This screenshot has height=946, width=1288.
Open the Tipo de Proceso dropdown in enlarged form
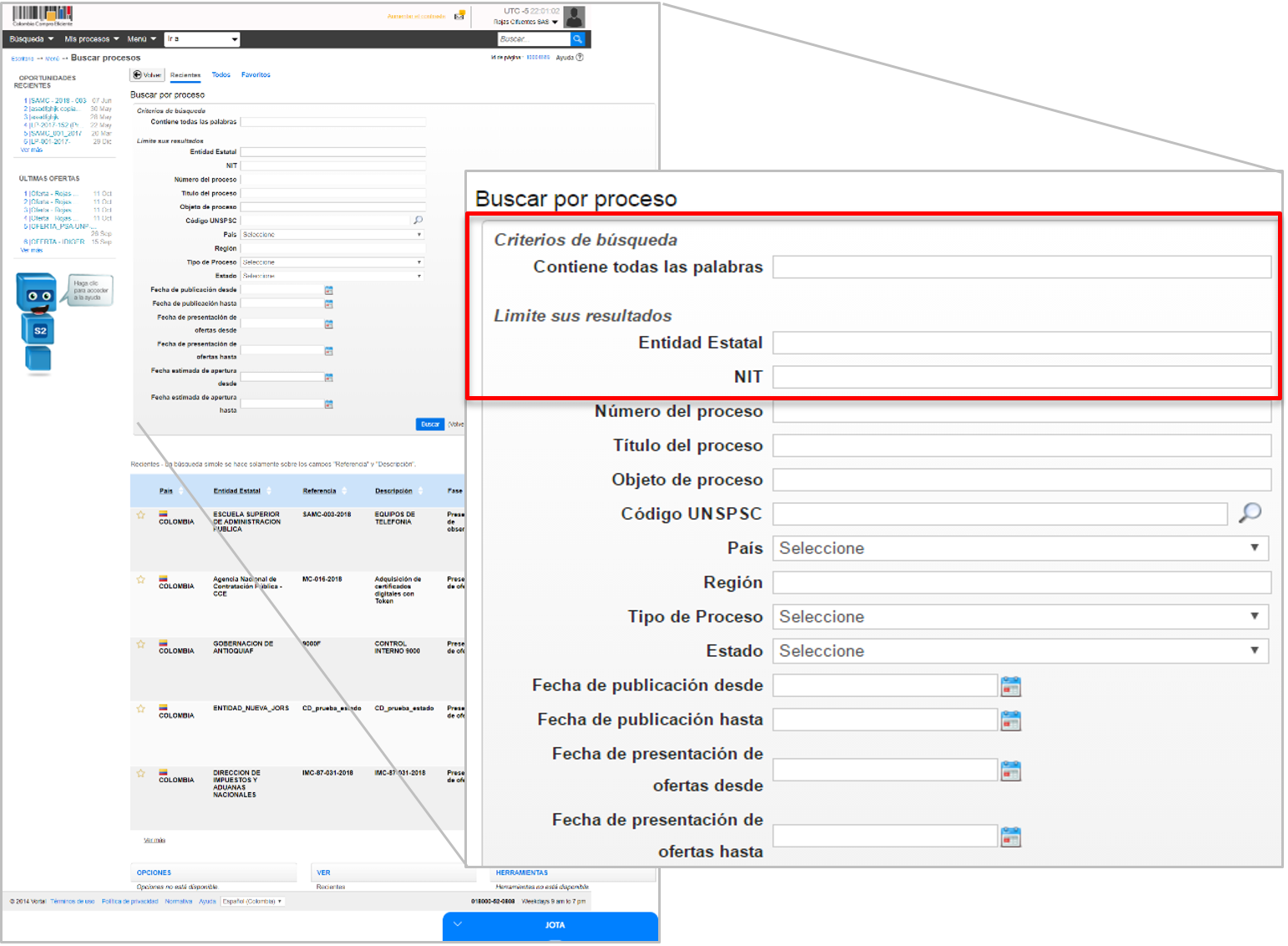(1019, 617)
